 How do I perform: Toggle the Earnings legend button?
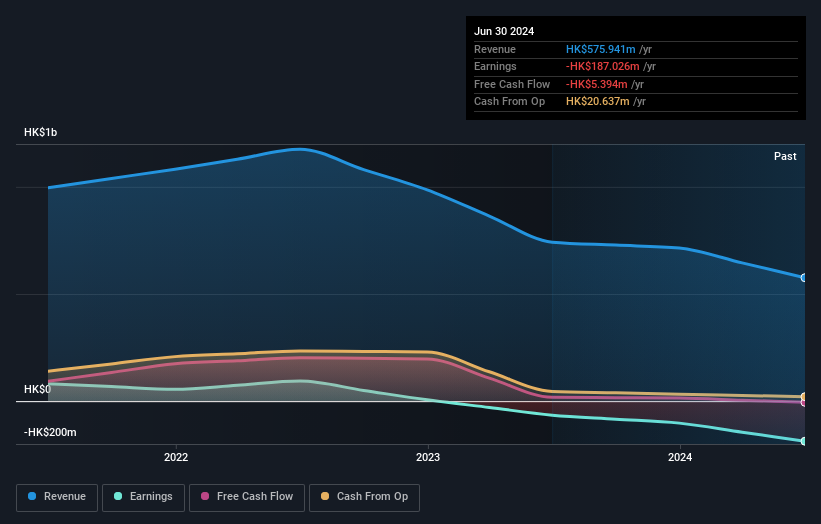(143, 497)
